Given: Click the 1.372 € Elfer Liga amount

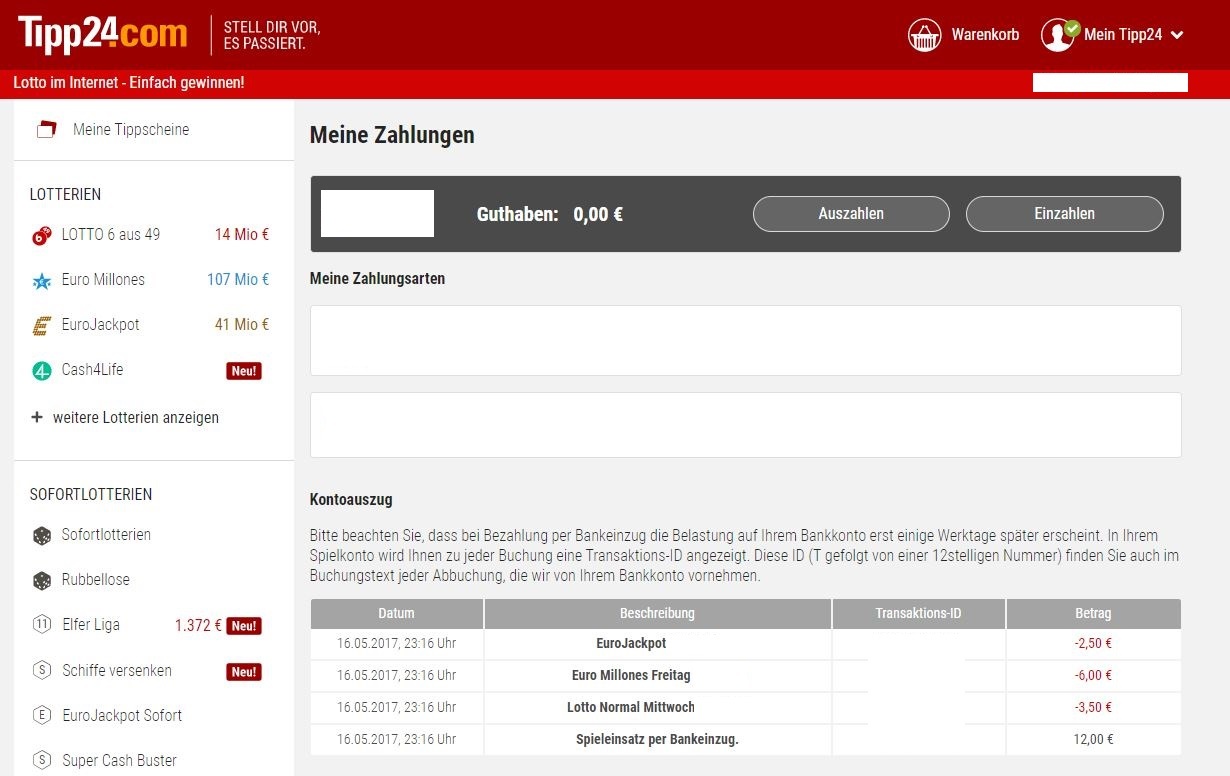Looking at the screenshot, I should [198, 625].
